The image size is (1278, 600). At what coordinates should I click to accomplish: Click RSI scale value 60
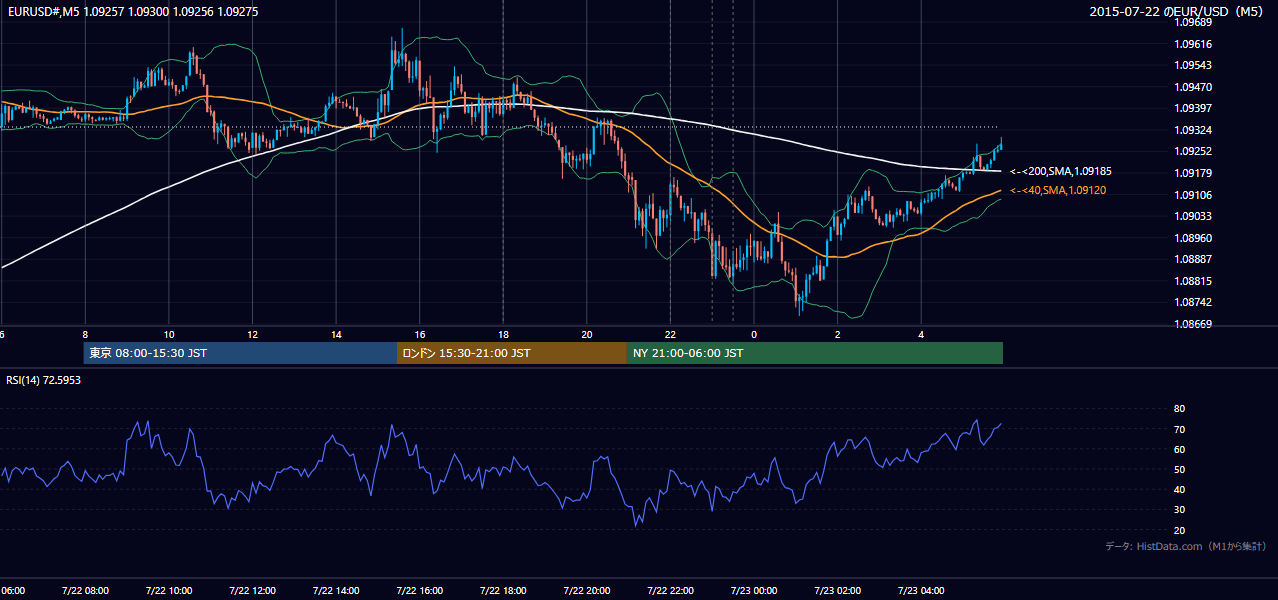[x=1179, y=449]
